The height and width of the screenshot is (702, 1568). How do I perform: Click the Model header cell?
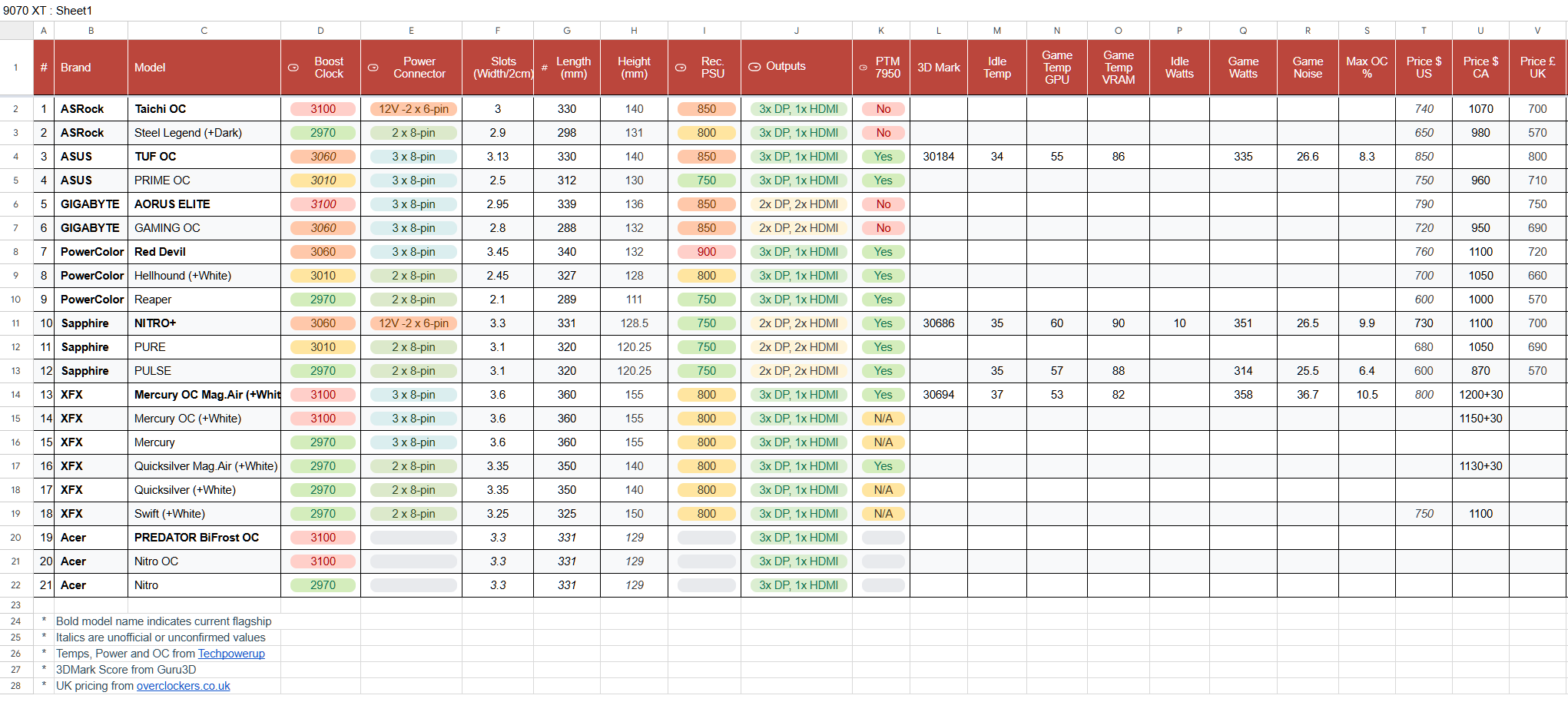(x=204, y=68)
